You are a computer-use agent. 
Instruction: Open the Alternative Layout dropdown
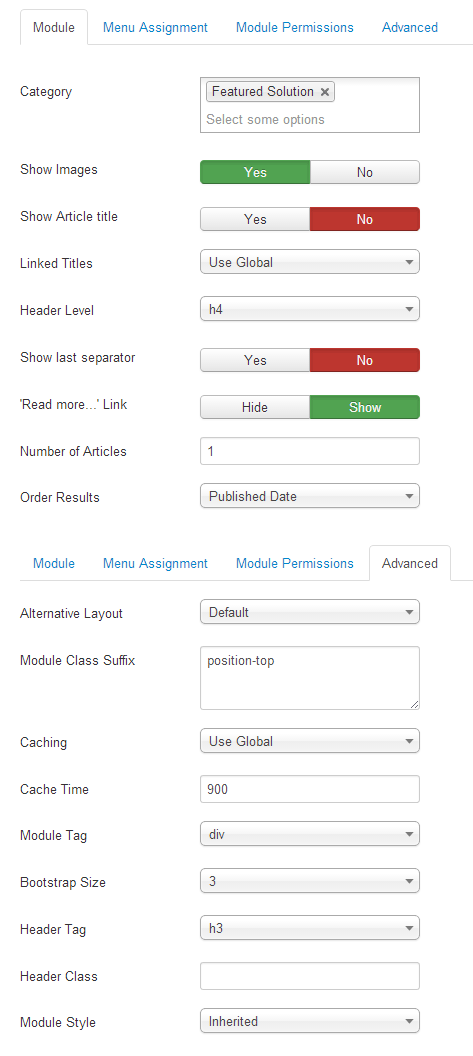point(310,612)
